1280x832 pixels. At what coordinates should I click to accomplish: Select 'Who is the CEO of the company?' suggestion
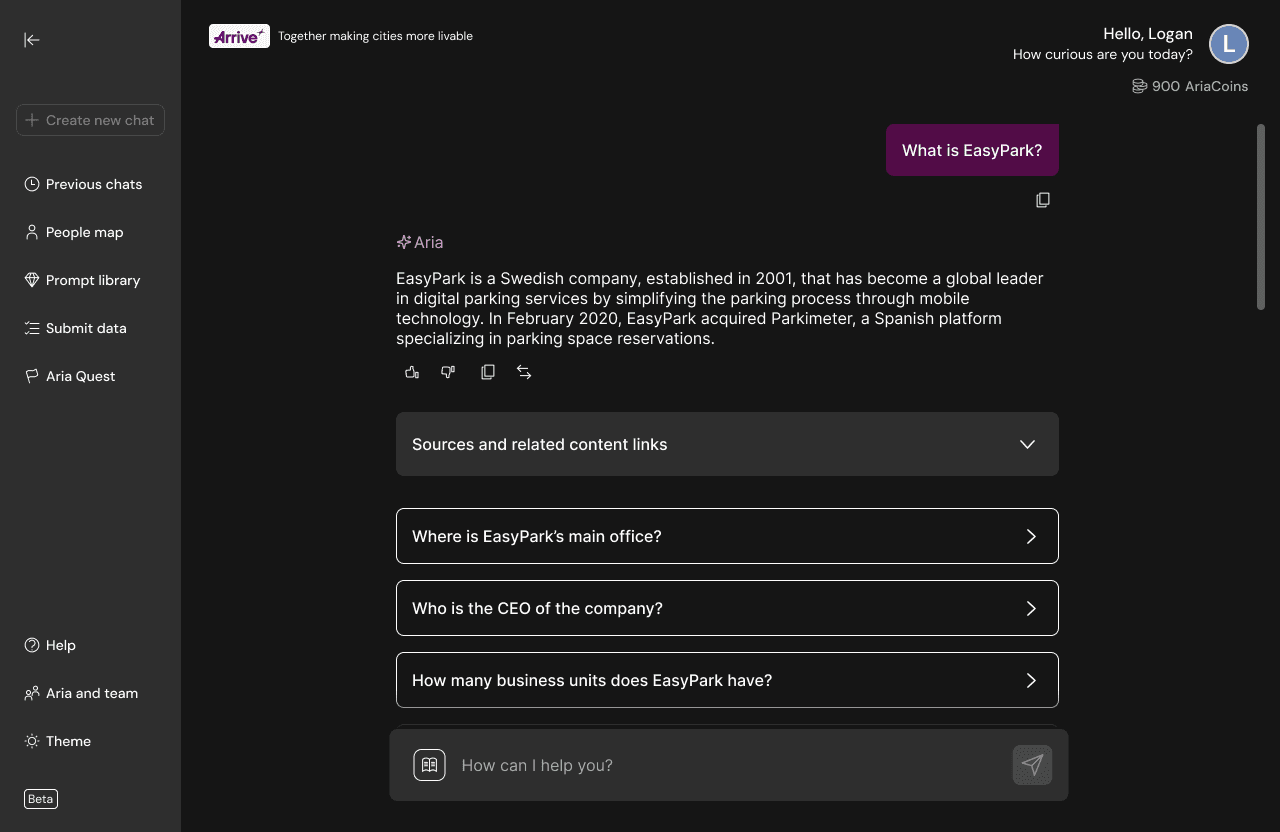(x=727, y=608)
